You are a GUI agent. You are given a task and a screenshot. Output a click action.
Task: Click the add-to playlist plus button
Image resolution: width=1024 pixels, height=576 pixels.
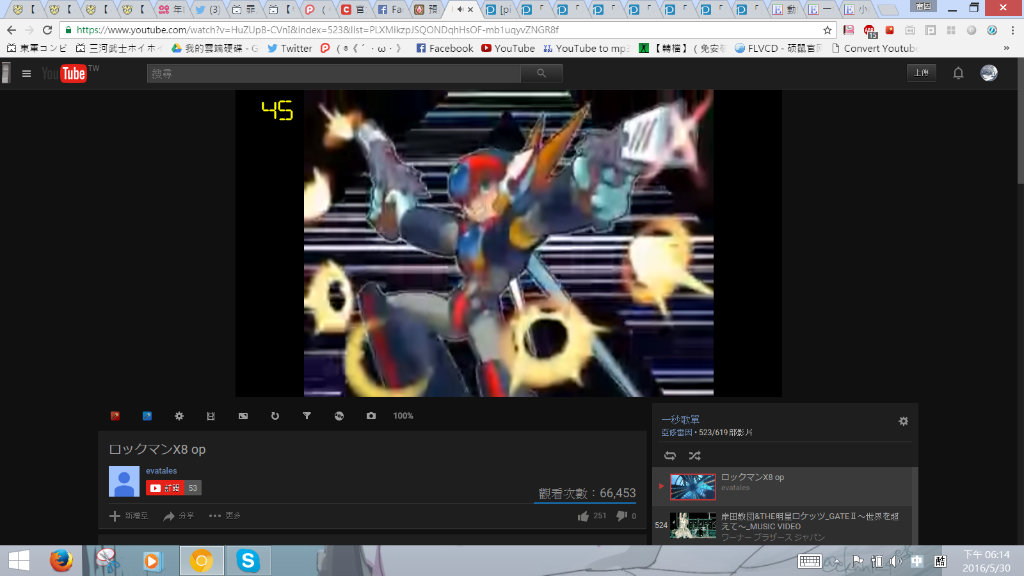(129, 516)
